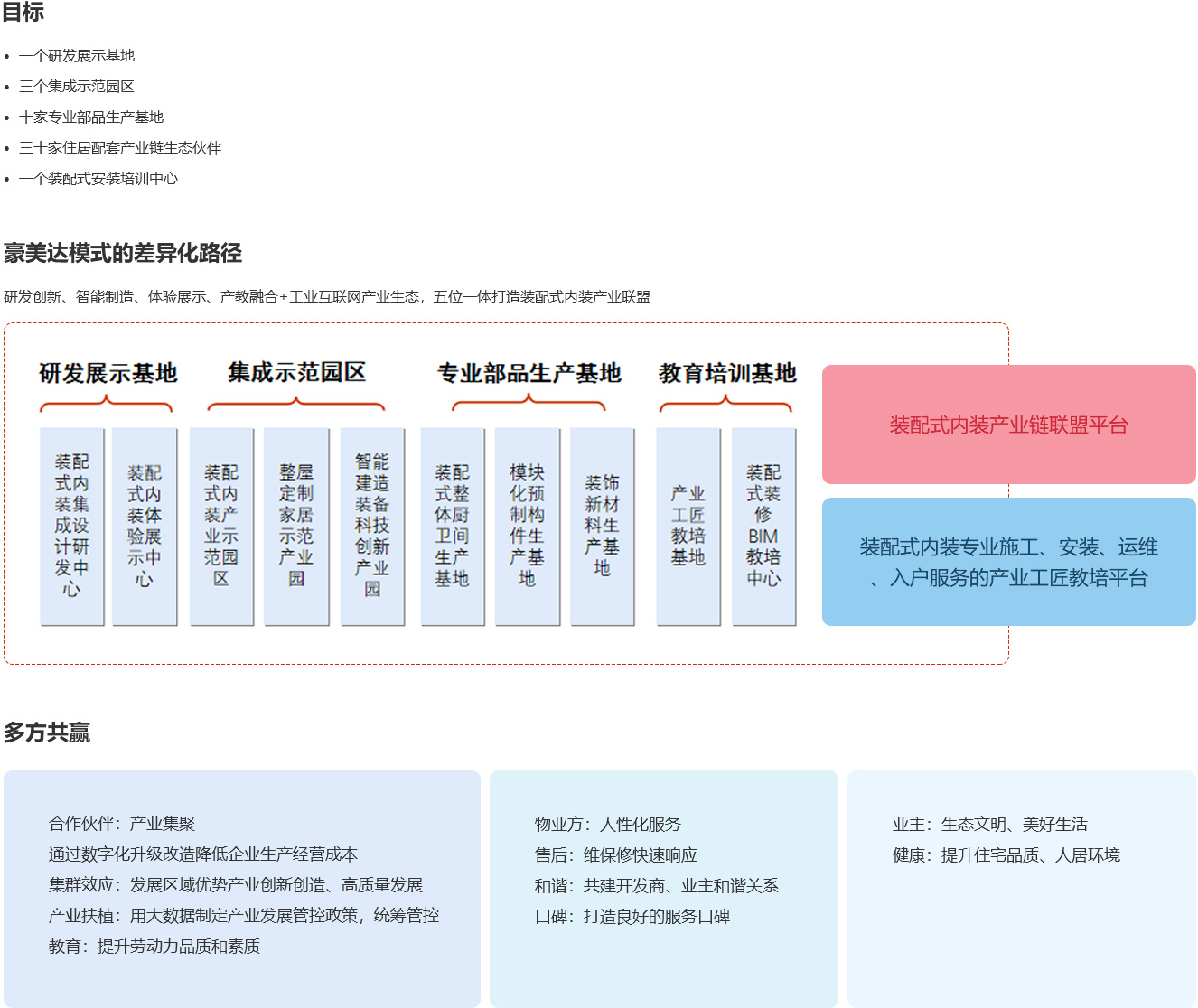Click the 装配式装修BIM教培中心 column
The height and width of the screenshot is (1008, 1198).
763,527
